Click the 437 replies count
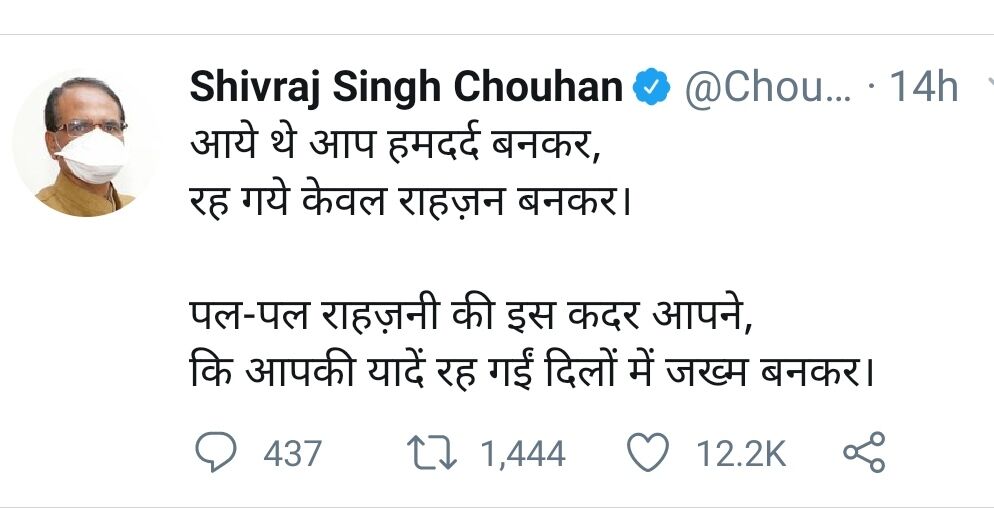The image size is (994, 513). (x=292, y=455)
